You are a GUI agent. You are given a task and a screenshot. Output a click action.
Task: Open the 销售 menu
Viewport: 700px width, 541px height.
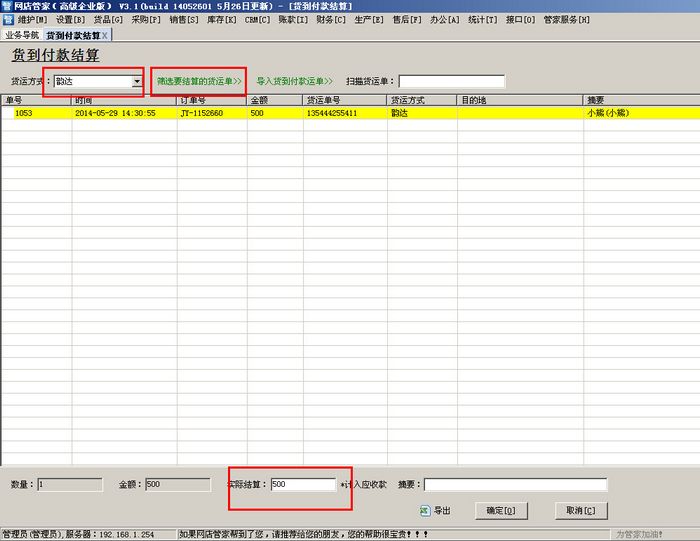(183, 20)
